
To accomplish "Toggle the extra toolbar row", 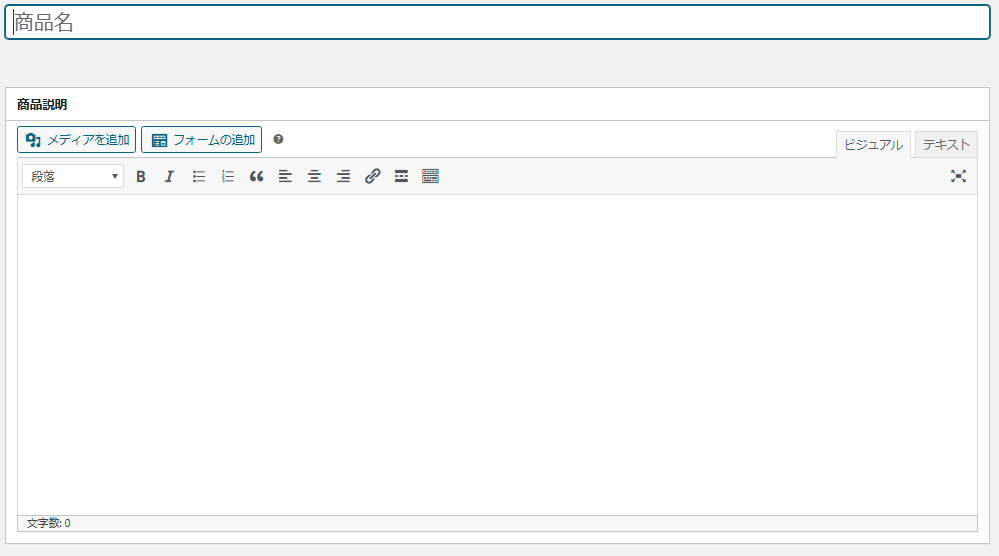I will tap(431, 177).
